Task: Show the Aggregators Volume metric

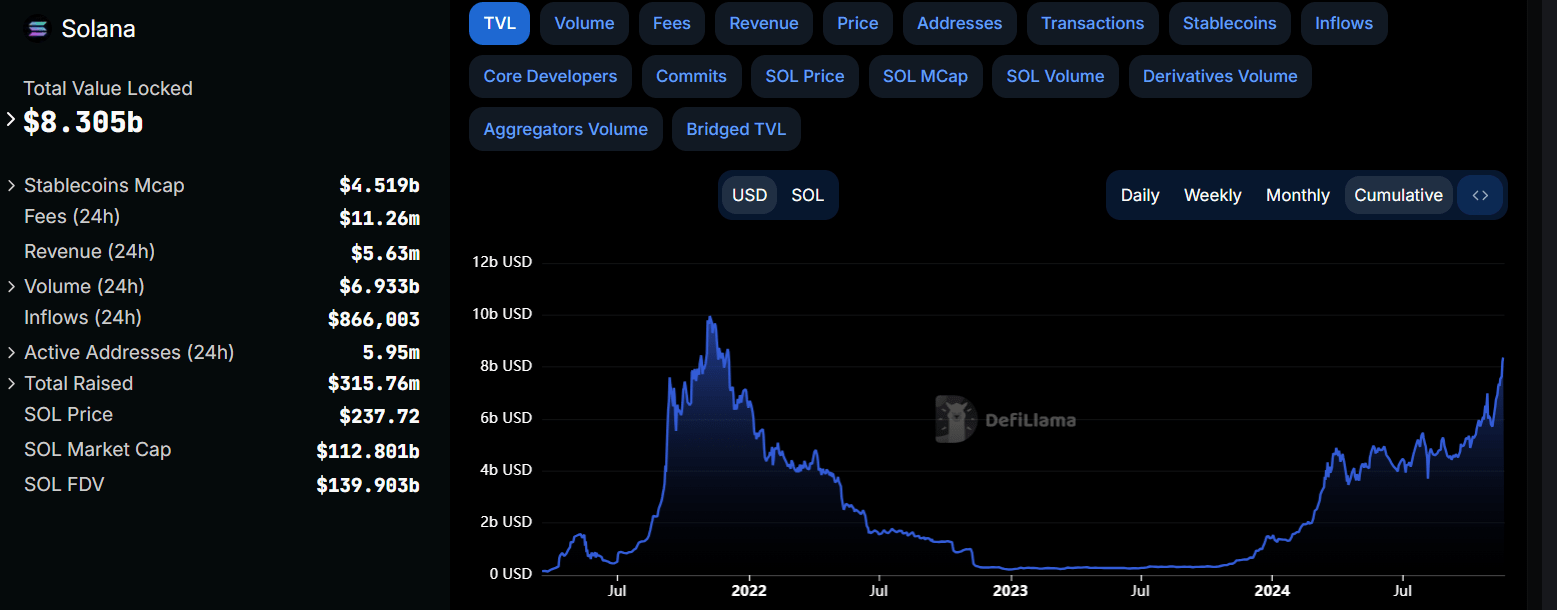Action: click(565, 129)
